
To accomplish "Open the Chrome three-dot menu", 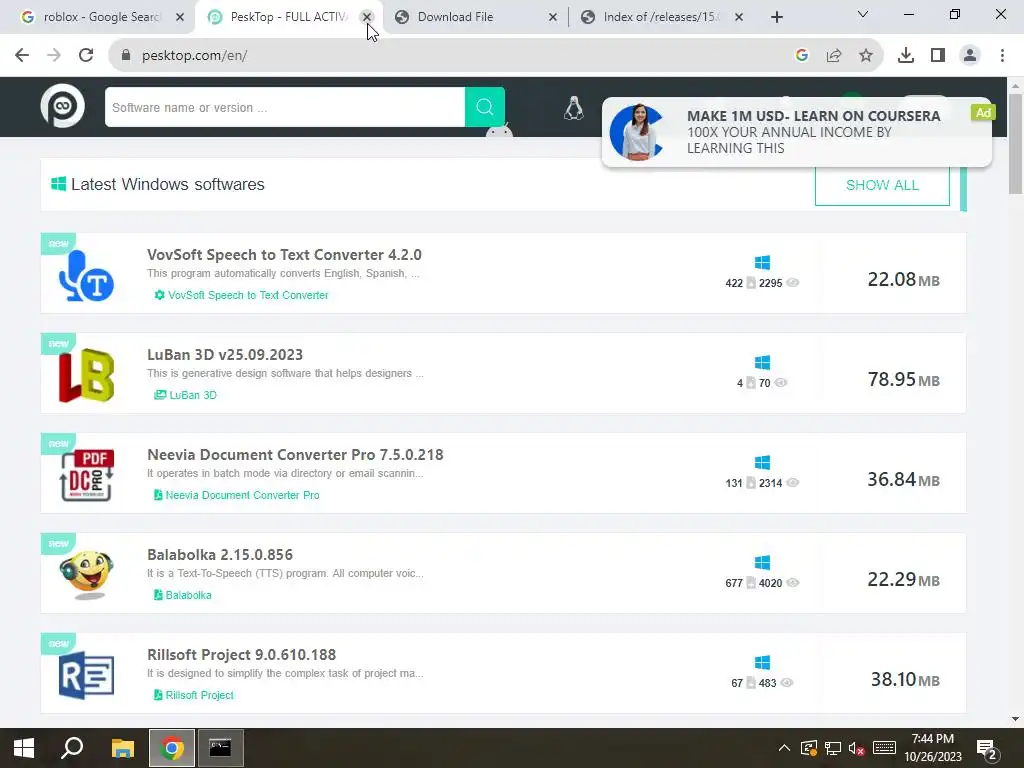I will (x=1002, y=56).
